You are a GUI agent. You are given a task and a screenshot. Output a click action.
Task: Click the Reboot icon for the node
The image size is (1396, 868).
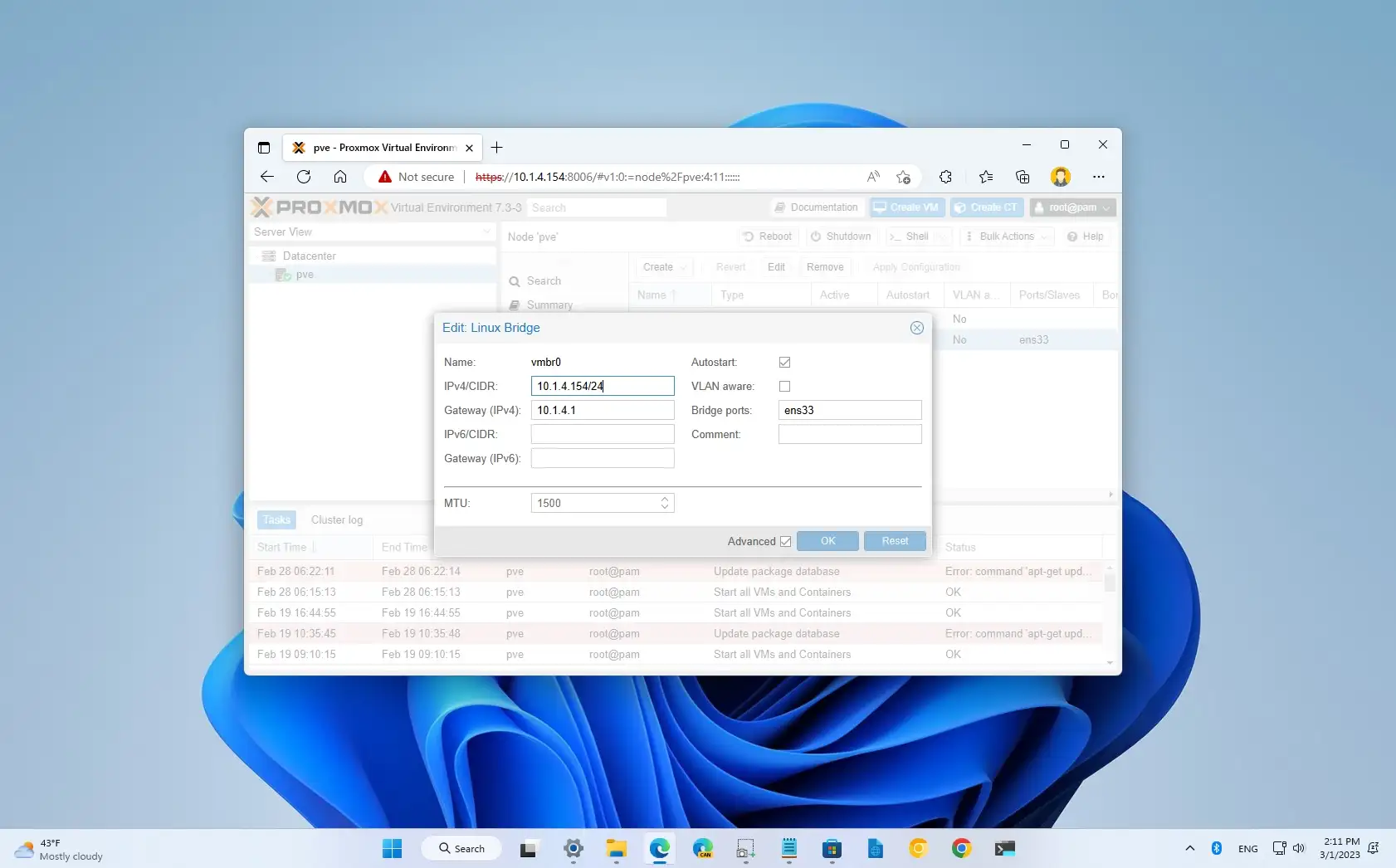click(x=749, y=237)
